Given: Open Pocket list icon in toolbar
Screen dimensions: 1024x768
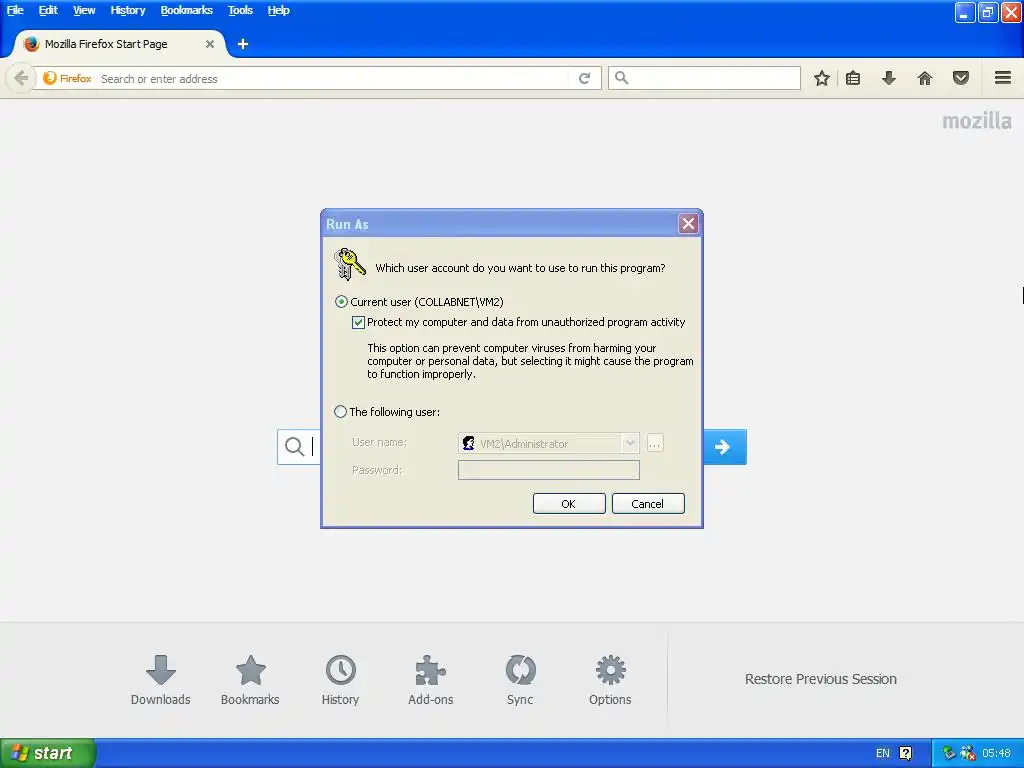Looking at the screenshot, I should [961, 78].
